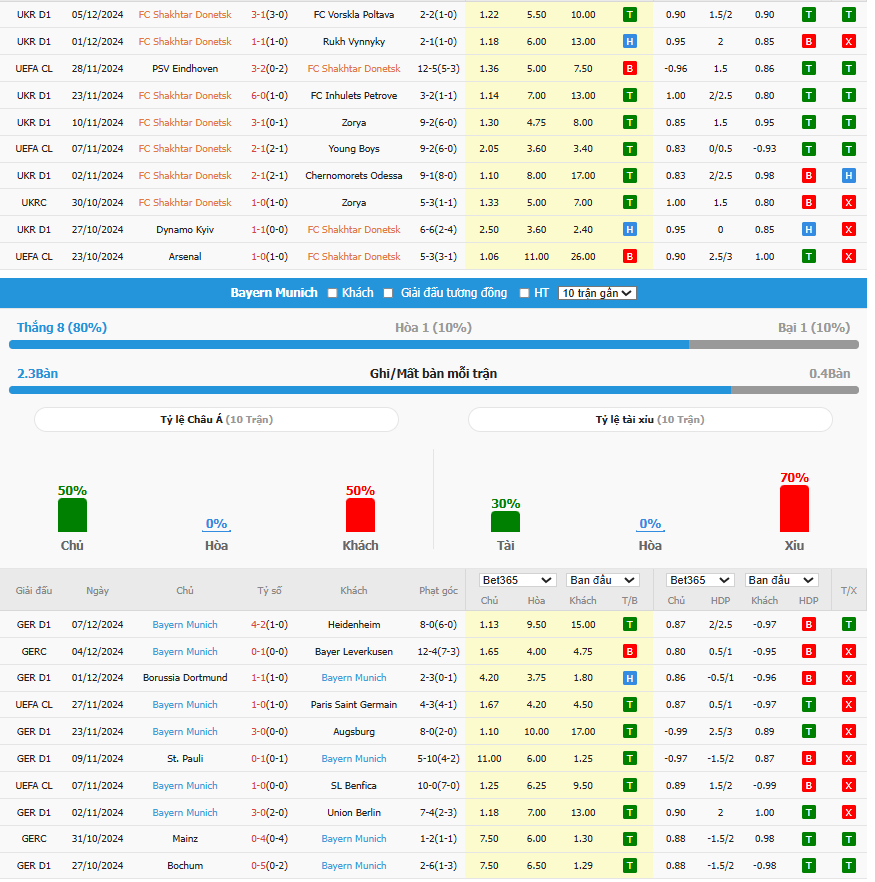This screenshot has width=875, height=882.
Task: Click the green Chủ 50% bar
Action: pos(73,515)
